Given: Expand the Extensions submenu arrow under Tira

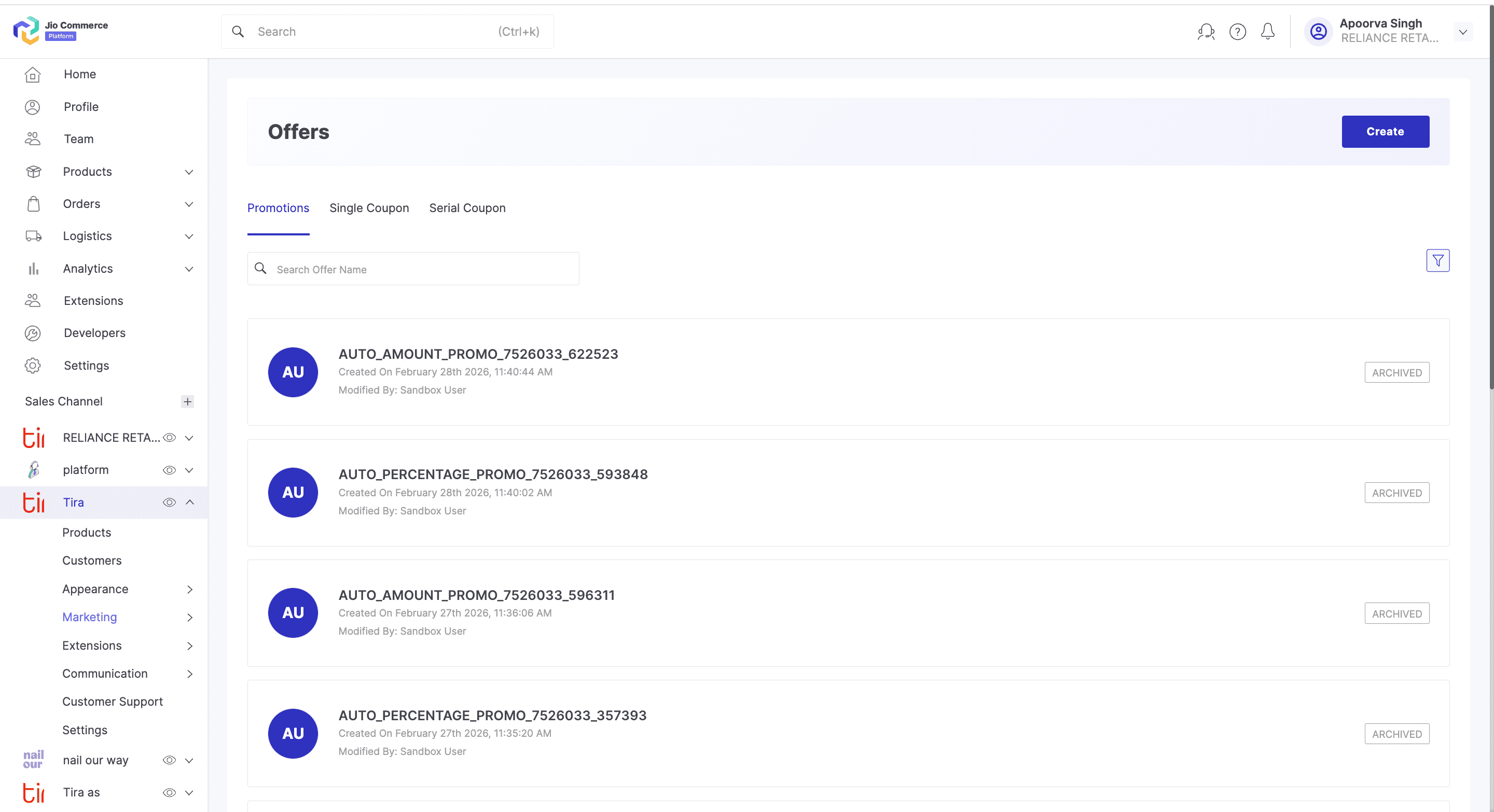Looking at the screenshot, I should [x=190, y=646].
